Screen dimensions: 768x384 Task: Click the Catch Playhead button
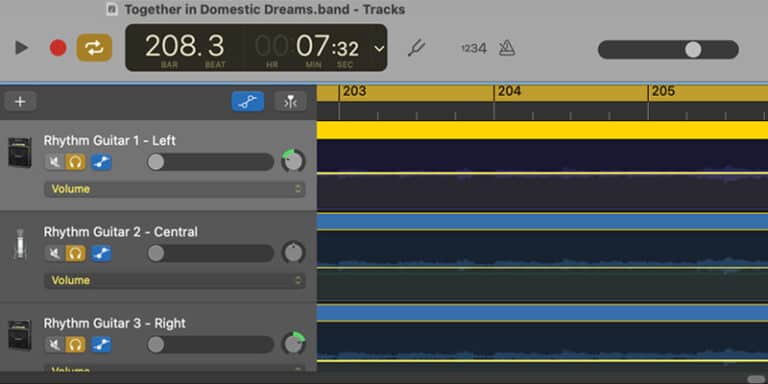(290, 101)
